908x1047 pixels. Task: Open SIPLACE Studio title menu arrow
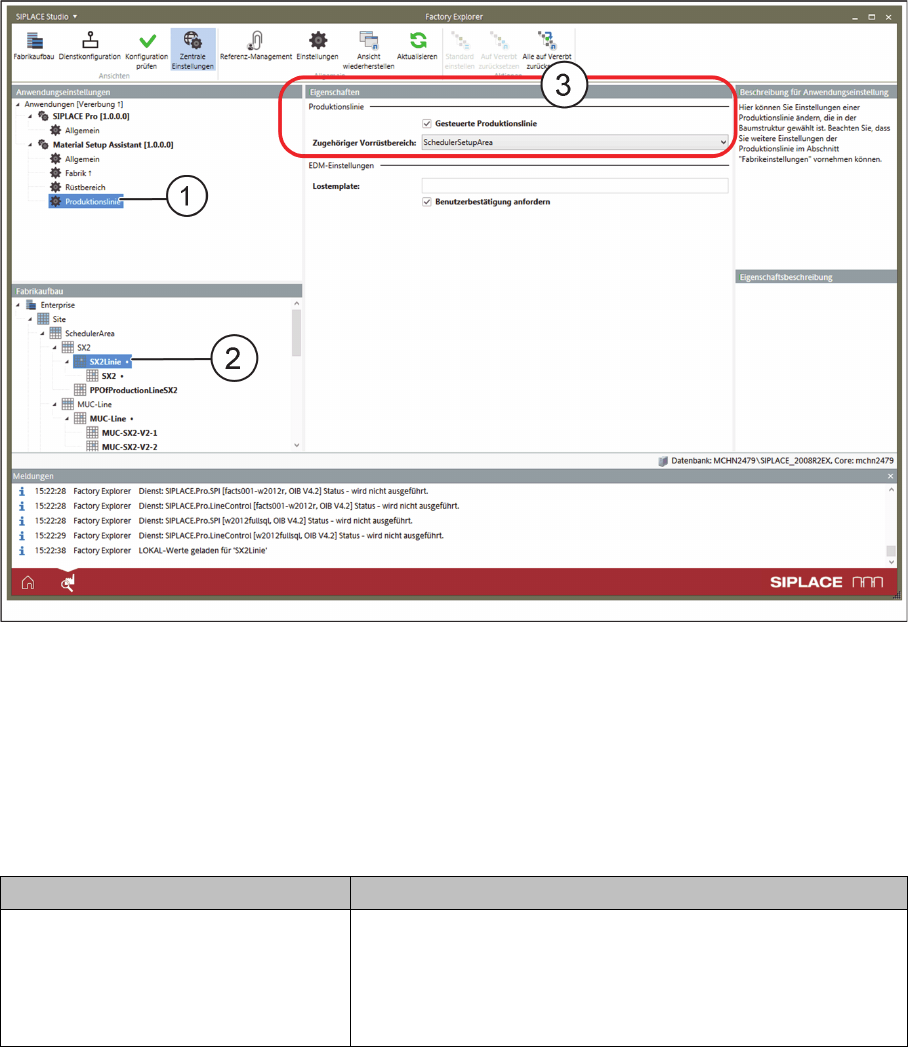[x=75, y=17]
